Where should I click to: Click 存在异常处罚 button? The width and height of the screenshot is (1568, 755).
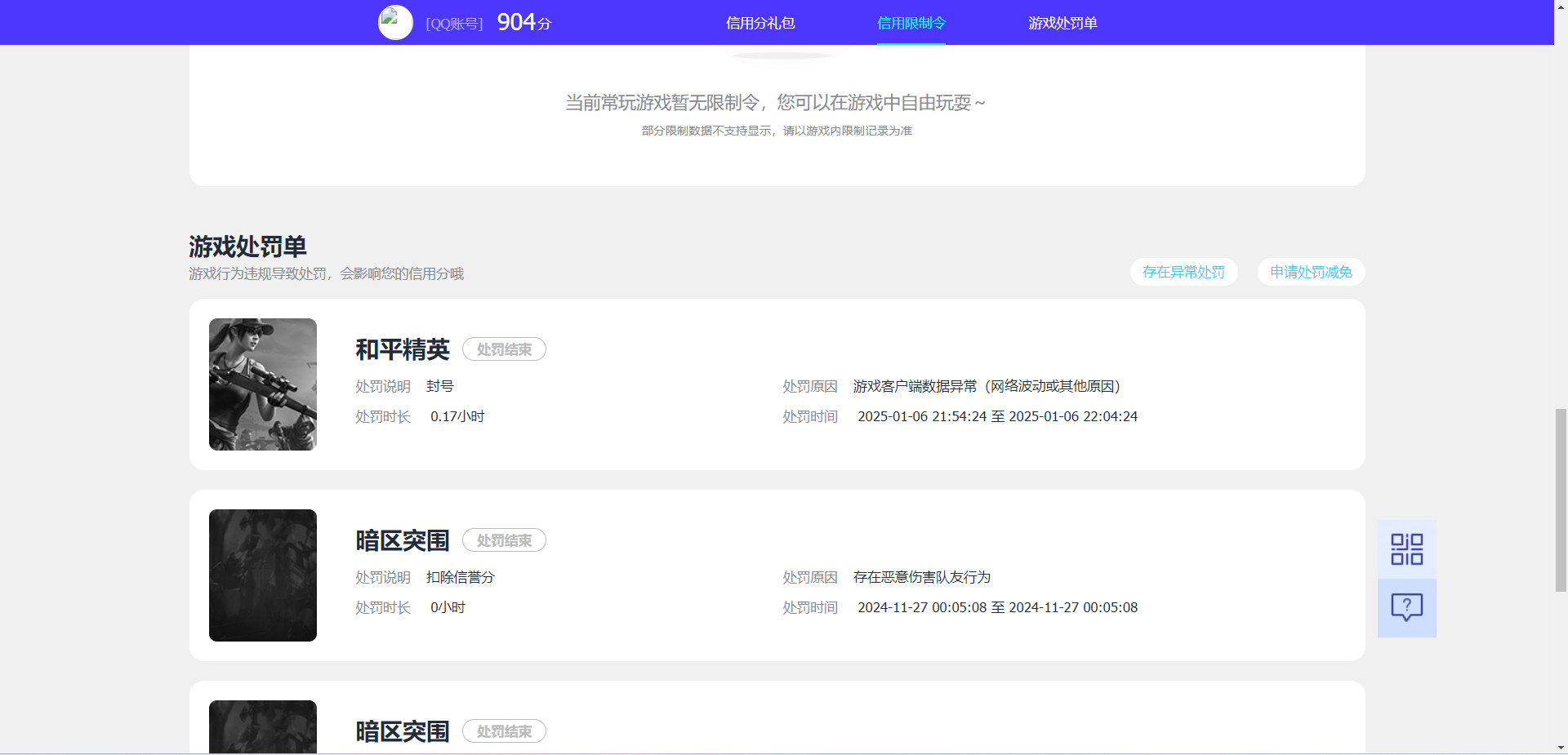click(x=1183, y=272)
